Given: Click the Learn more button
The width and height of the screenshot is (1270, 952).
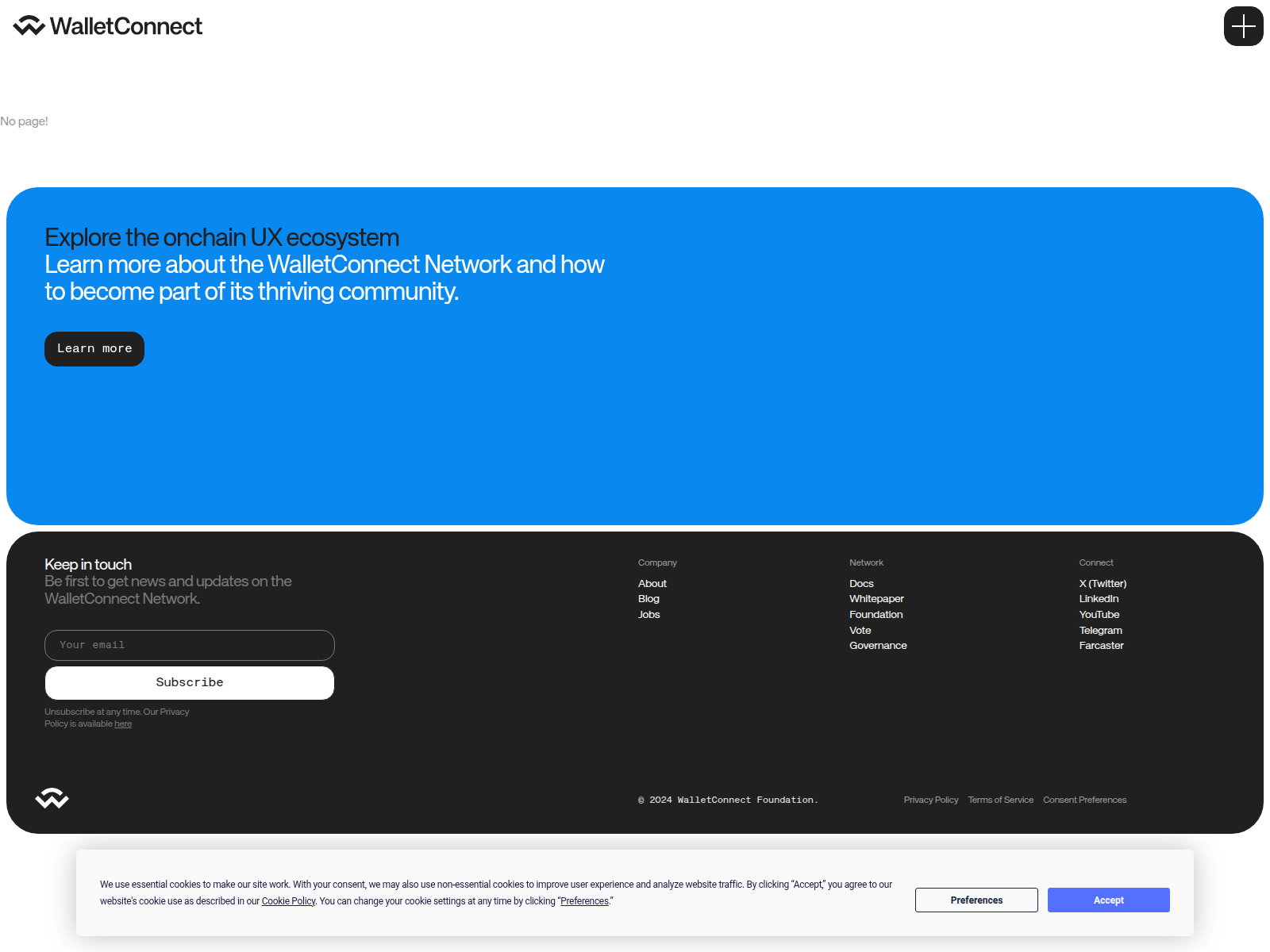Looking at the screenshot, I should pyautogui.click(x=94, y=349).
